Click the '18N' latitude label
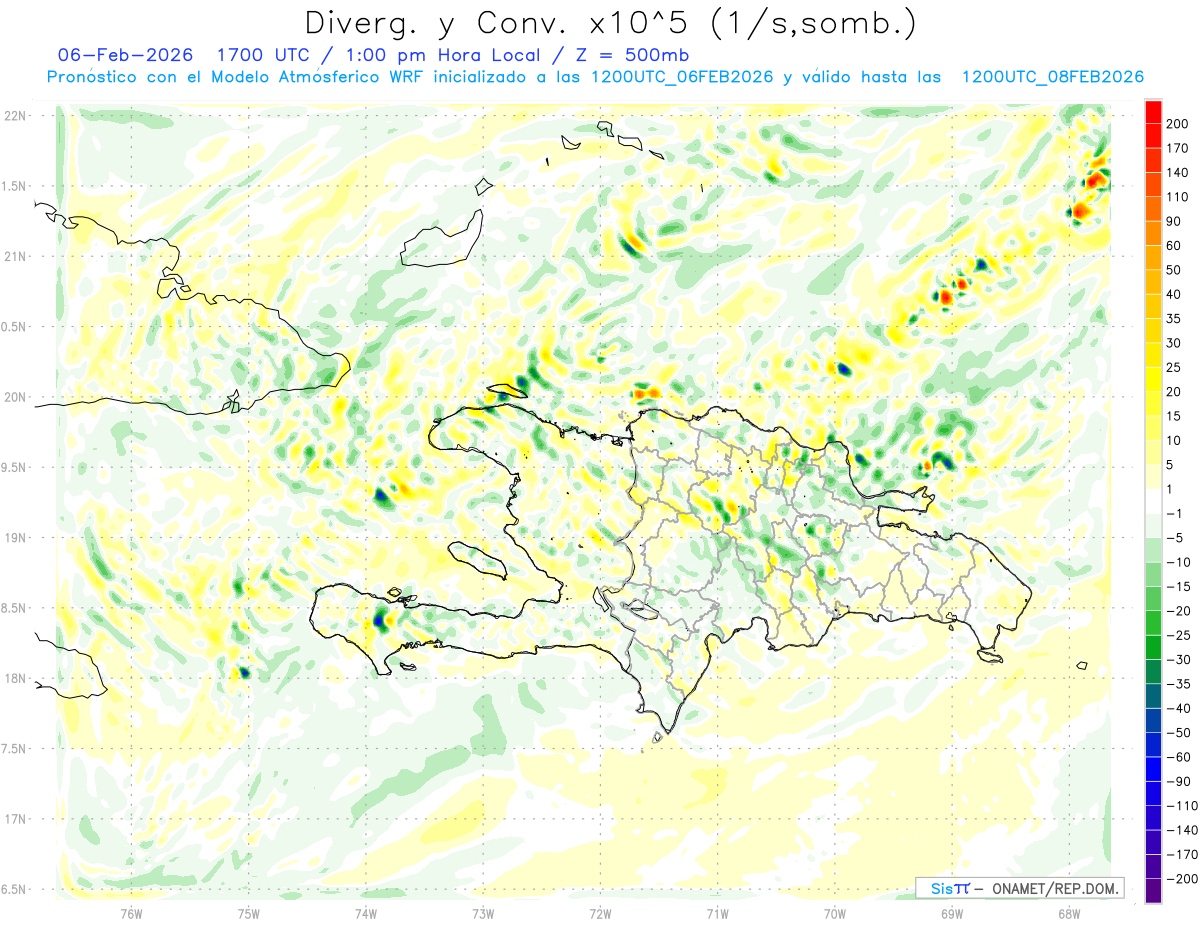 pos(17,678)
